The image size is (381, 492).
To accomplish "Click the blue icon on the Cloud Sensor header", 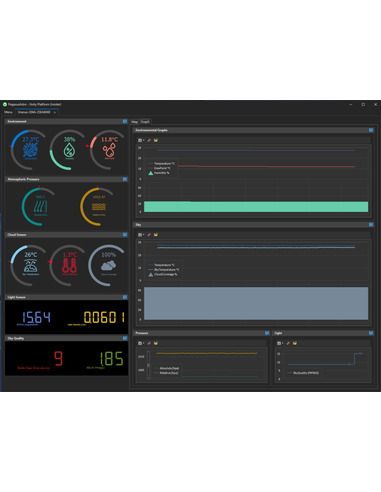I will [x=125, y=235].
